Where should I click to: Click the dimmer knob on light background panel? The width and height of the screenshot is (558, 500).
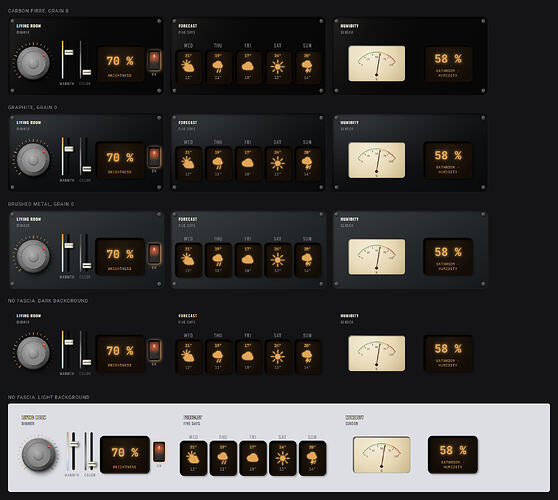(38, 455)
